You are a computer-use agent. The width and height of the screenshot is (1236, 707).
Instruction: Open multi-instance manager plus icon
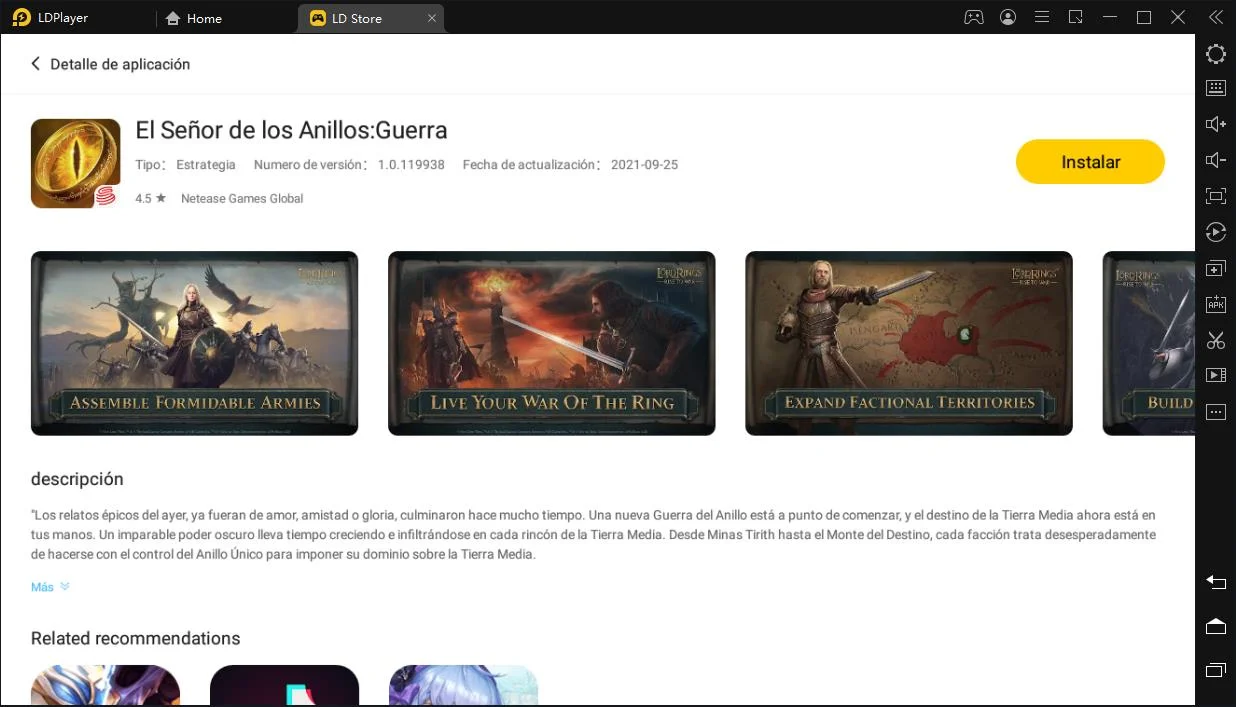click(1216, 268)
